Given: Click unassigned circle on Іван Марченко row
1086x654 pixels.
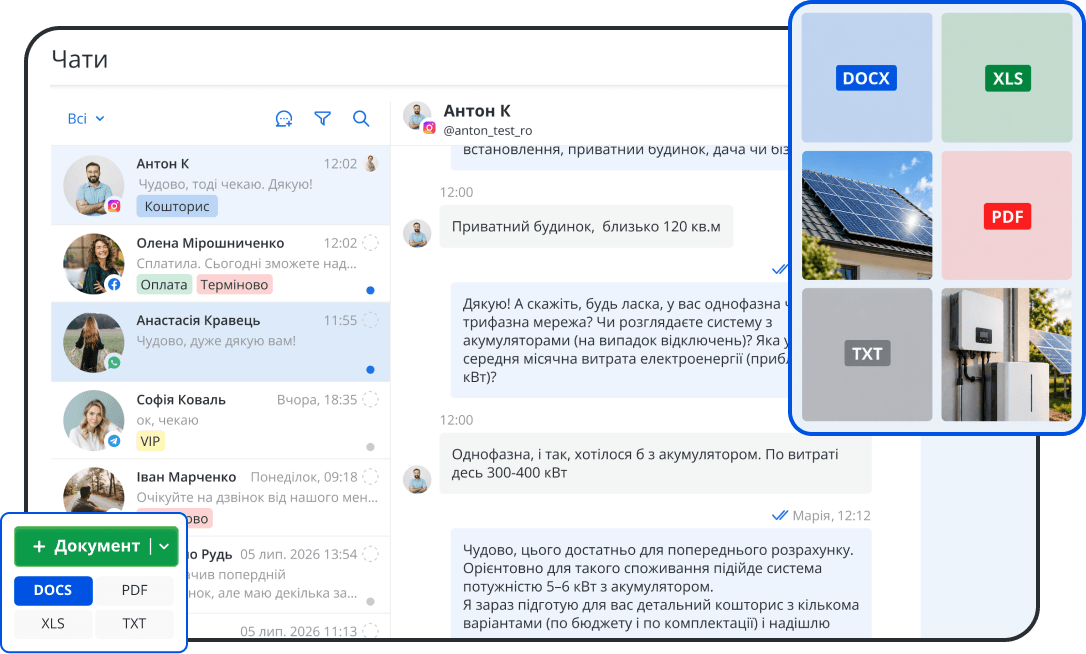Looking at the screenshot, I should pos(371,477).
